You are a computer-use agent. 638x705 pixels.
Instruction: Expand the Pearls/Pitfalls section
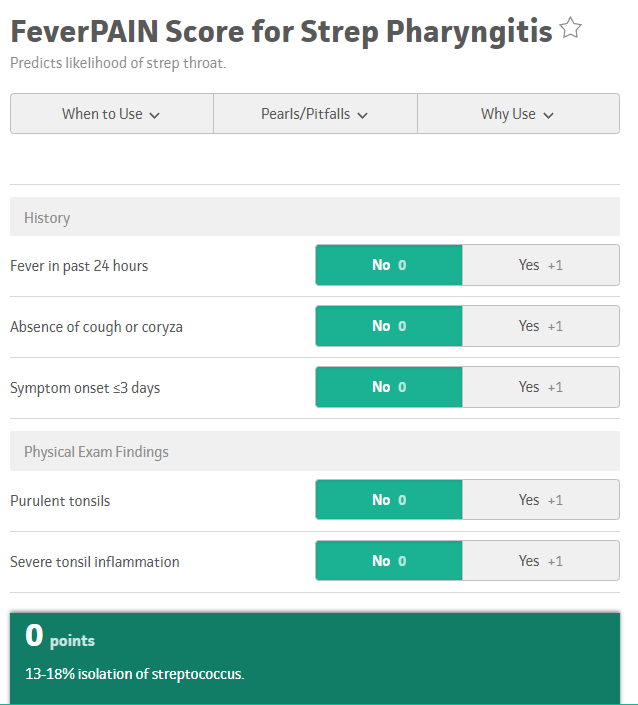pos(315,114)
